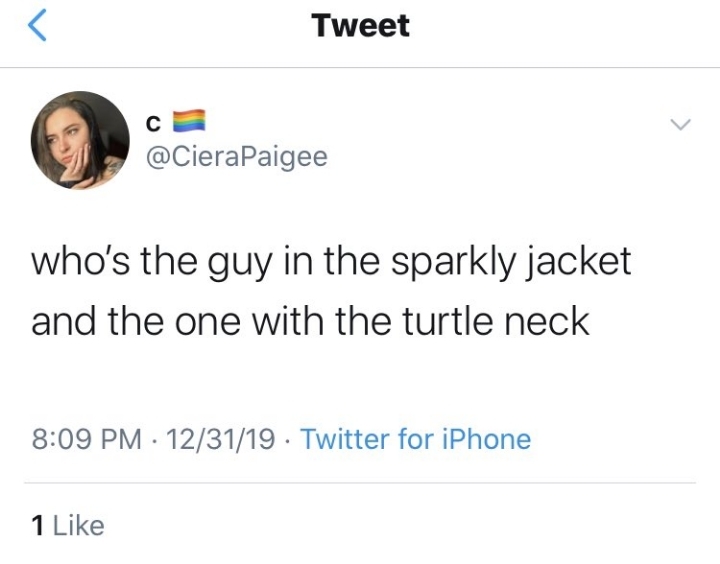Viewport: 720px width, 564px height.
Task: Click the "Twitter for iPhone" source link
Action: [415, 438]
